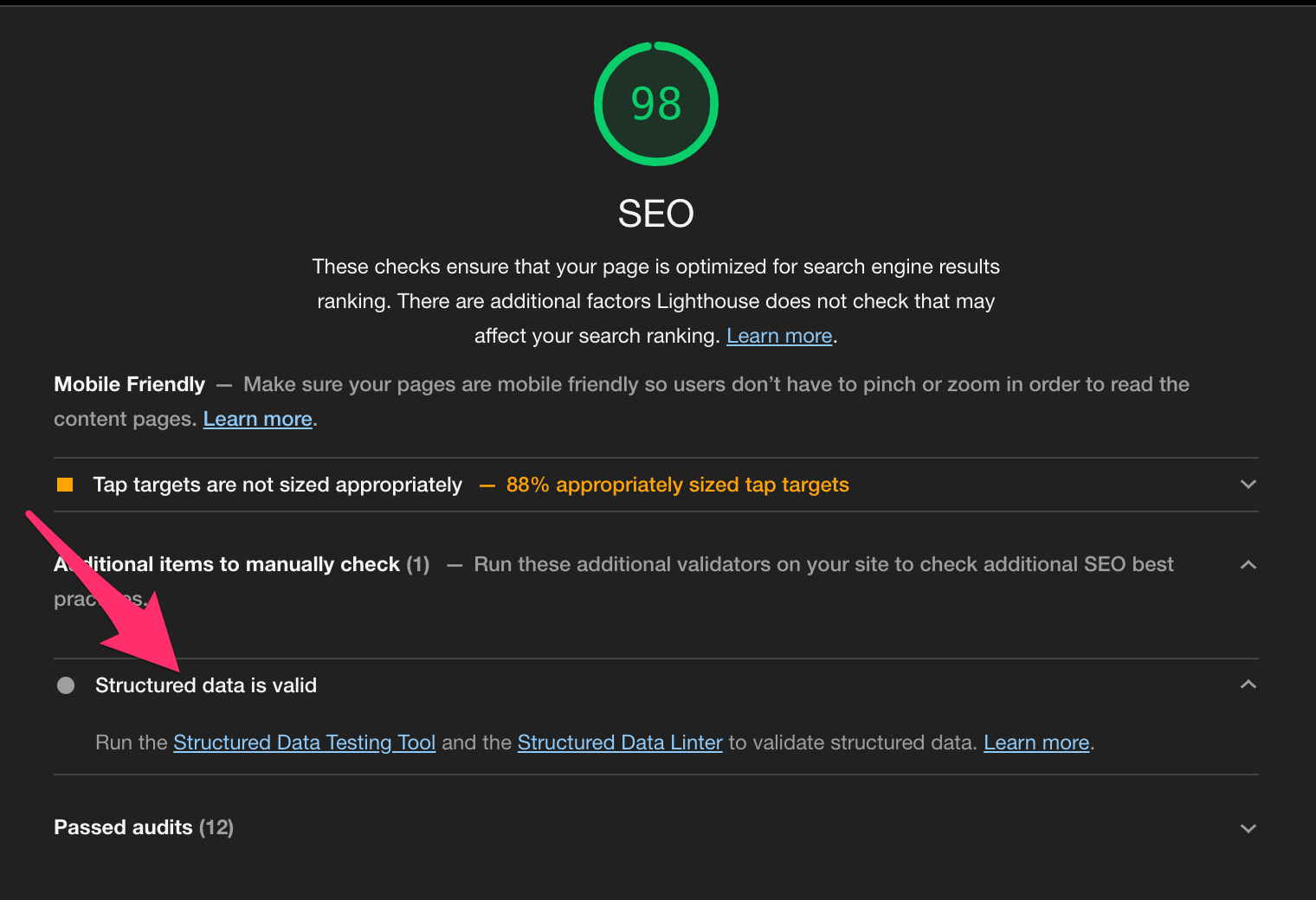Expand the Passed audits chevron
1316x900 pixels.
(x=1248, y=828)
